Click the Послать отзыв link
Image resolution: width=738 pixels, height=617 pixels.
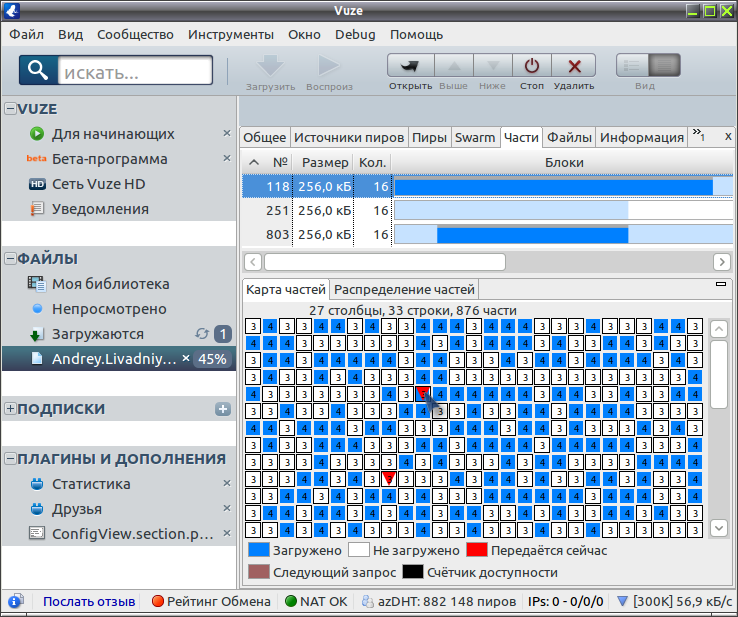click(89, 601)
